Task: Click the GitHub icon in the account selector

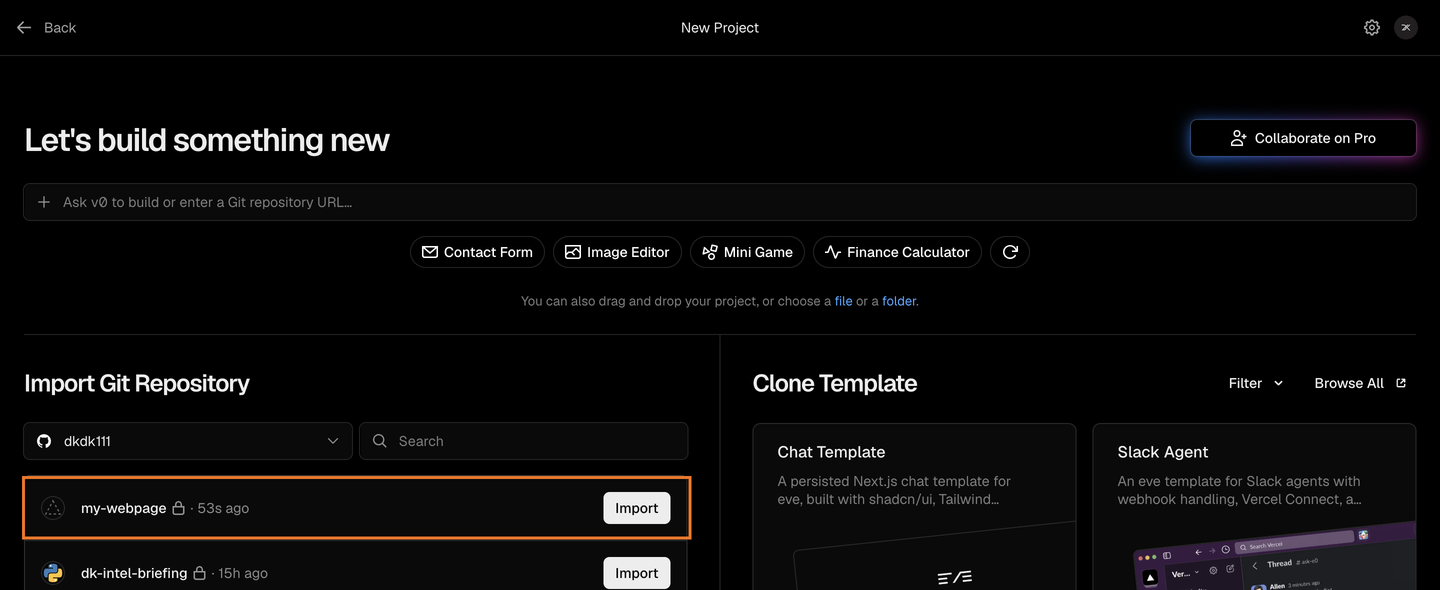Action: pos(44,441)
